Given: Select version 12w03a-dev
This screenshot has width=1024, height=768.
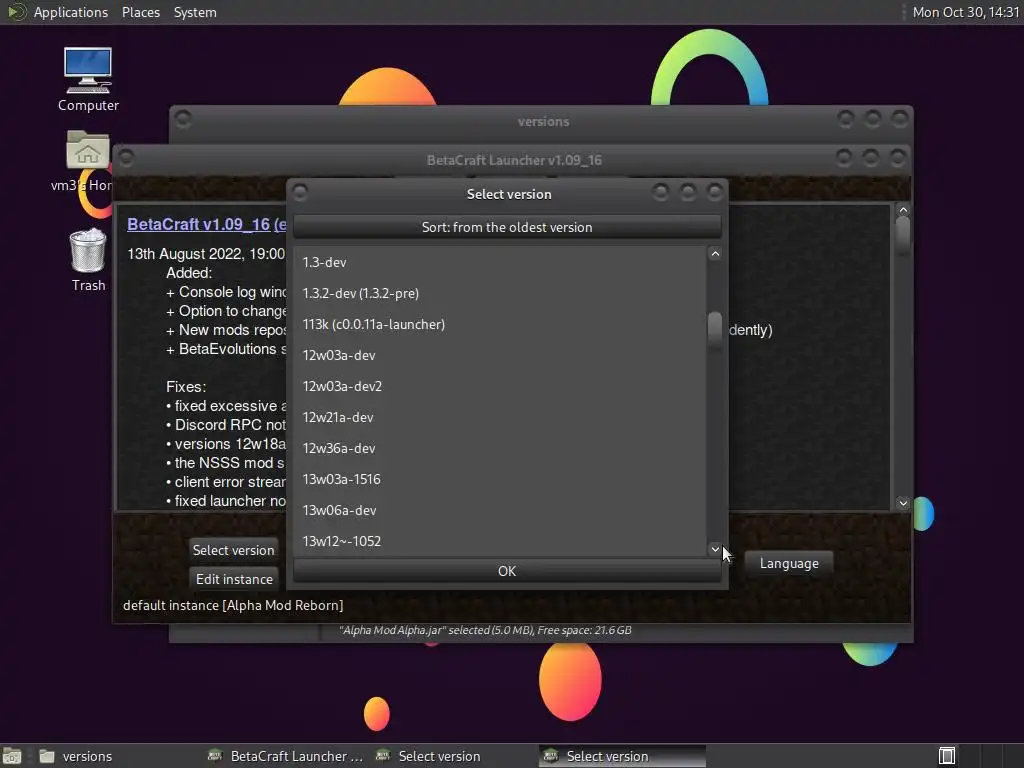Looking at the screenshot, I should pyautogui.click(x=500, y=355).
